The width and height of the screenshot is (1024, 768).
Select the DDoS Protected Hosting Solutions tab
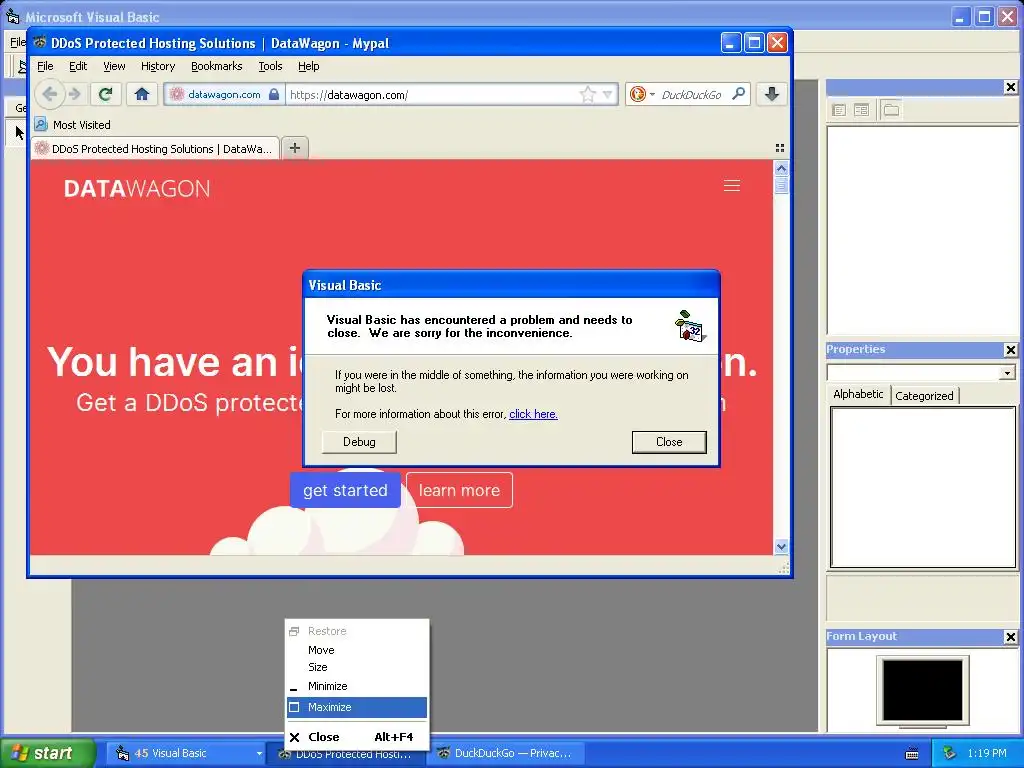coord(155,148)
